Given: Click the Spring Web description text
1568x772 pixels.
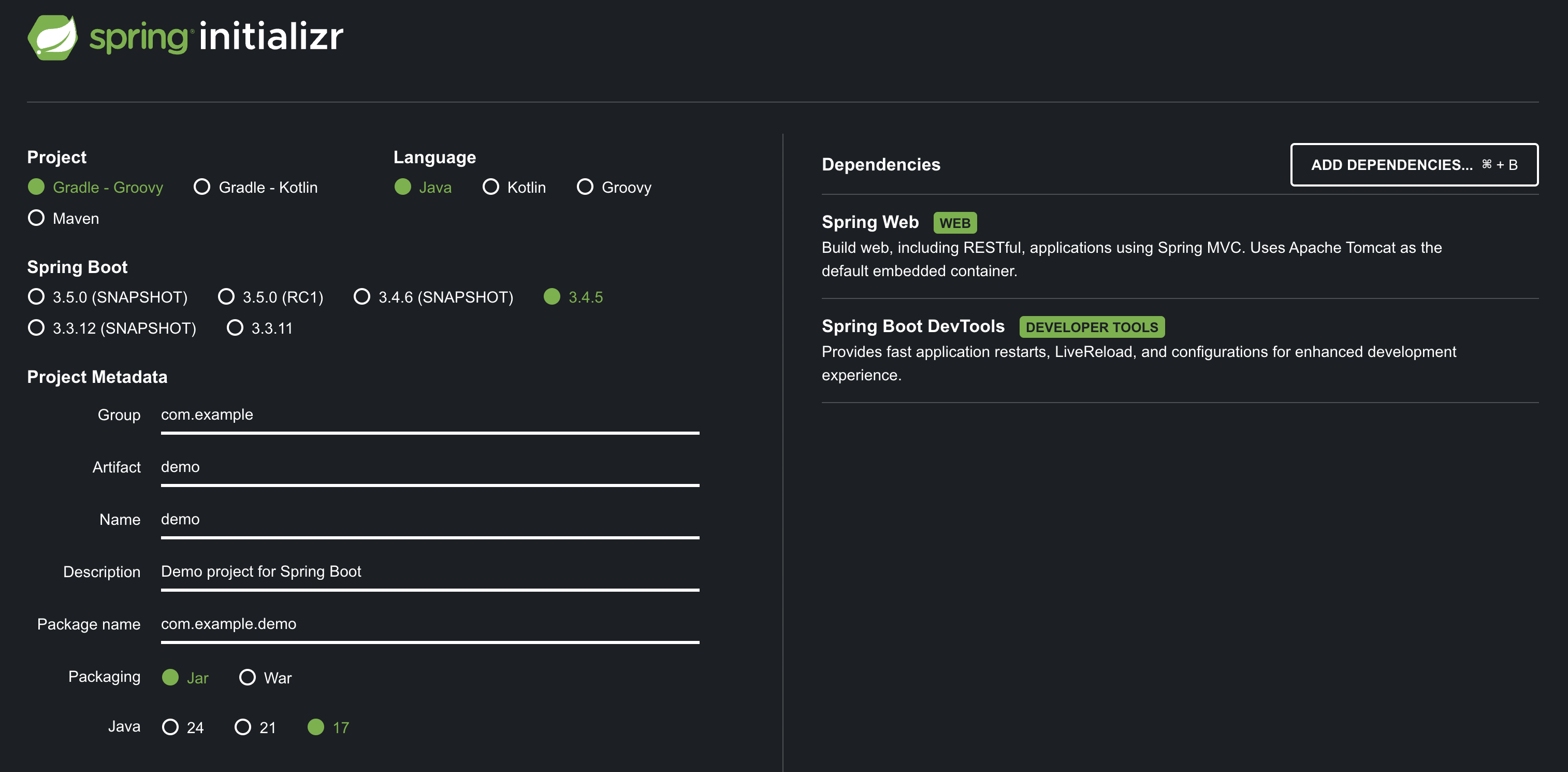Looking at the screenshot, I should pyautogui.click(x=1131, y=259).
